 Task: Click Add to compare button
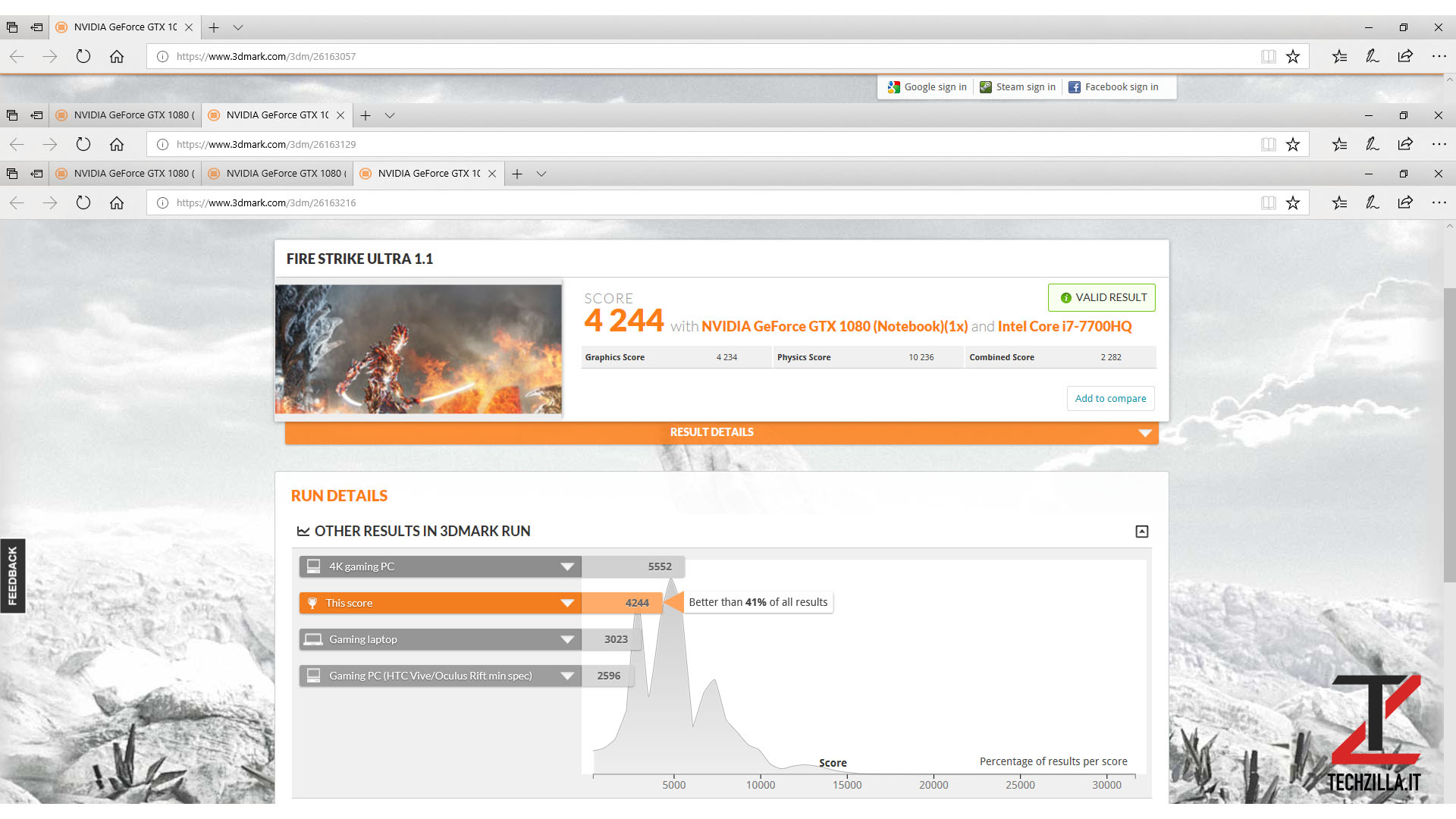point(1110,398)
